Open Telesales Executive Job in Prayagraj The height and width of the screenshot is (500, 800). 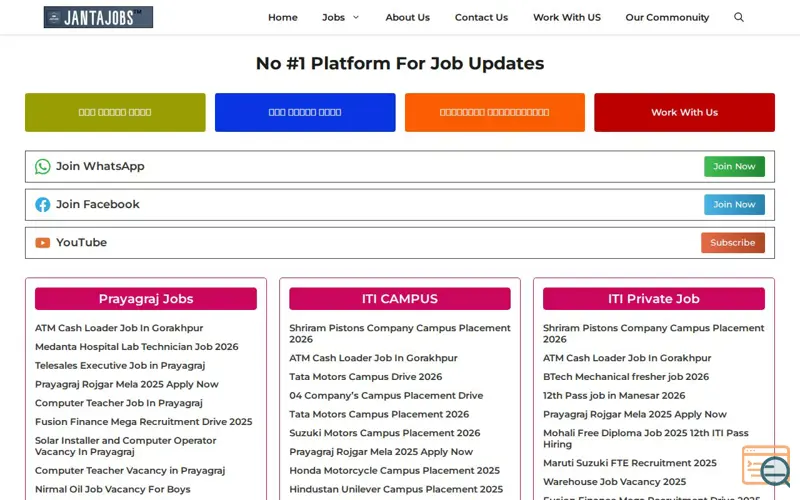(x=120, y=366)
